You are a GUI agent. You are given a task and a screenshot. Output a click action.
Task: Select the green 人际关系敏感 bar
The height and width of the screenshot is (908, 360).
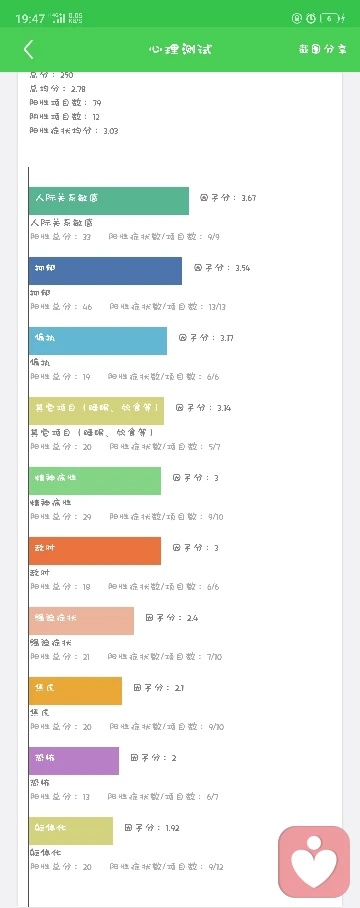pyautogui.click(x=109, y=201)
